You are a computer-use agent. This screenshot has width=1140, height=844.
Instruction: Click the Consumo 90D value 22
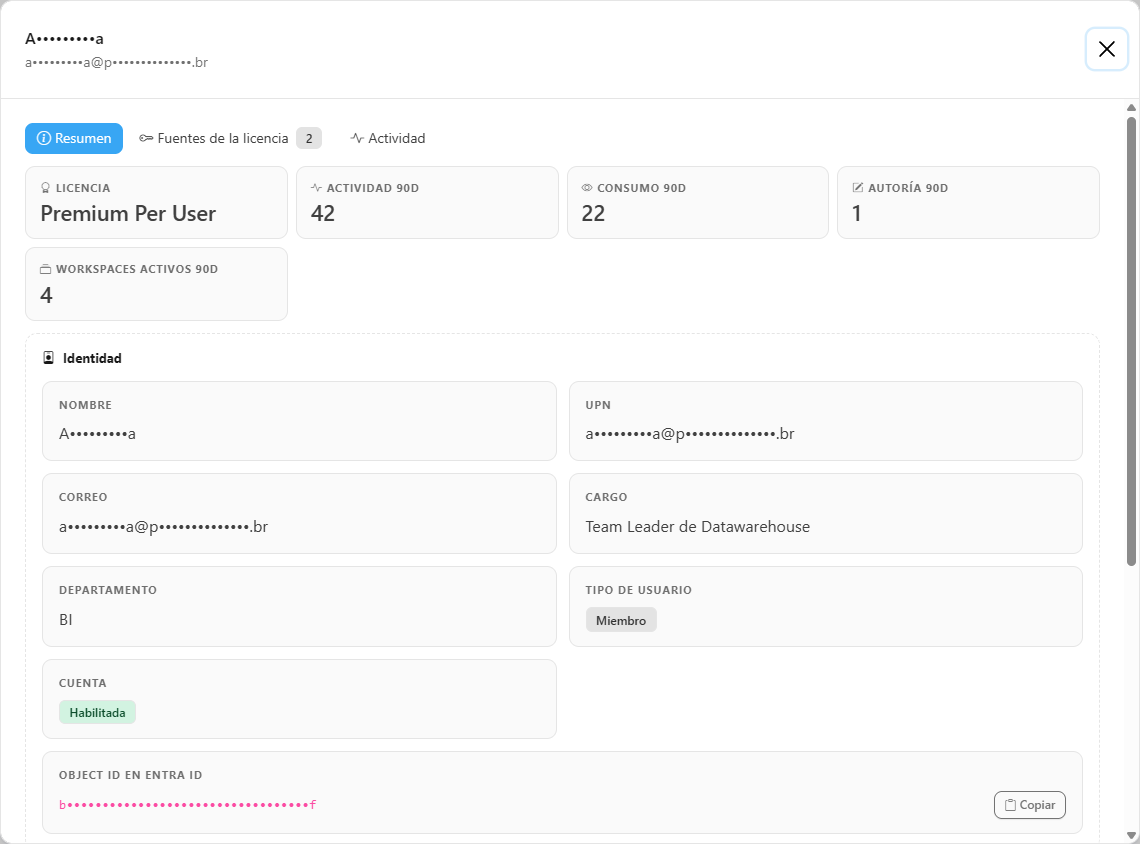[593, 214]
